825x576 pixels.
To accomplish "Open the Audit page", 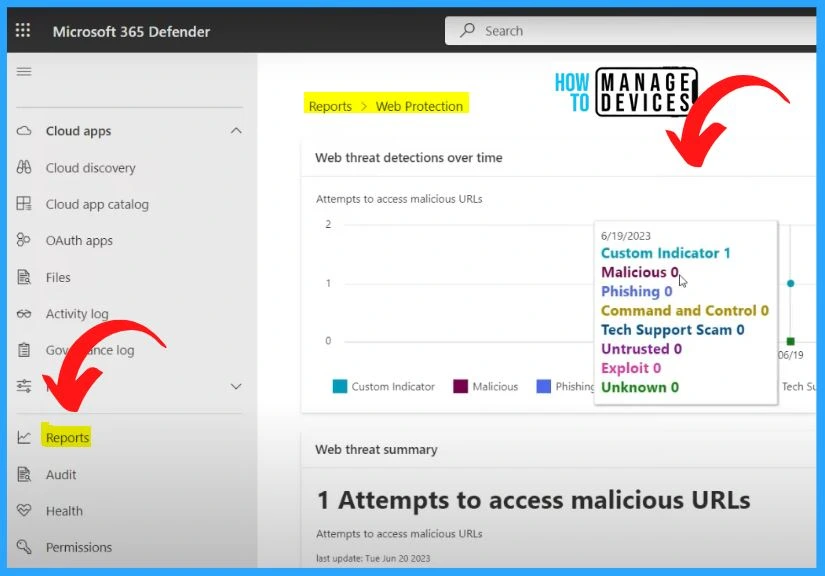I will [61, 474].
